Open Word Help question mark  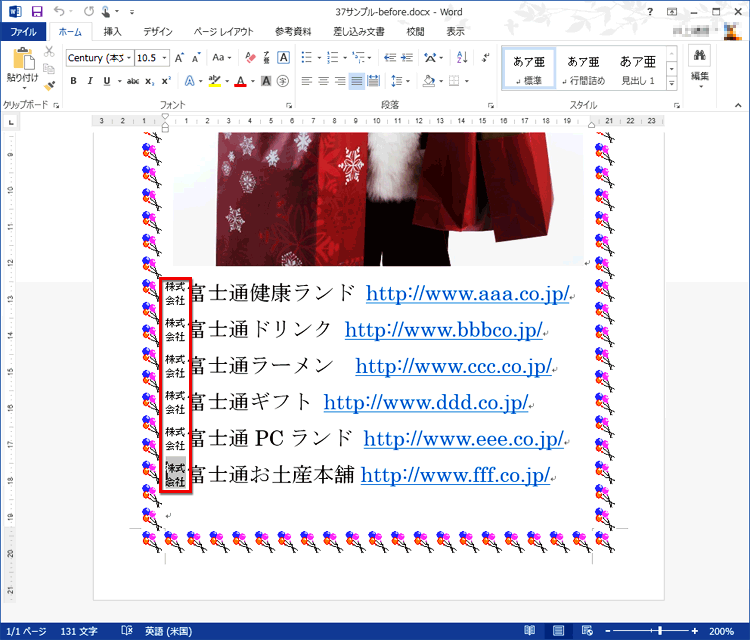tap(650, 11)
